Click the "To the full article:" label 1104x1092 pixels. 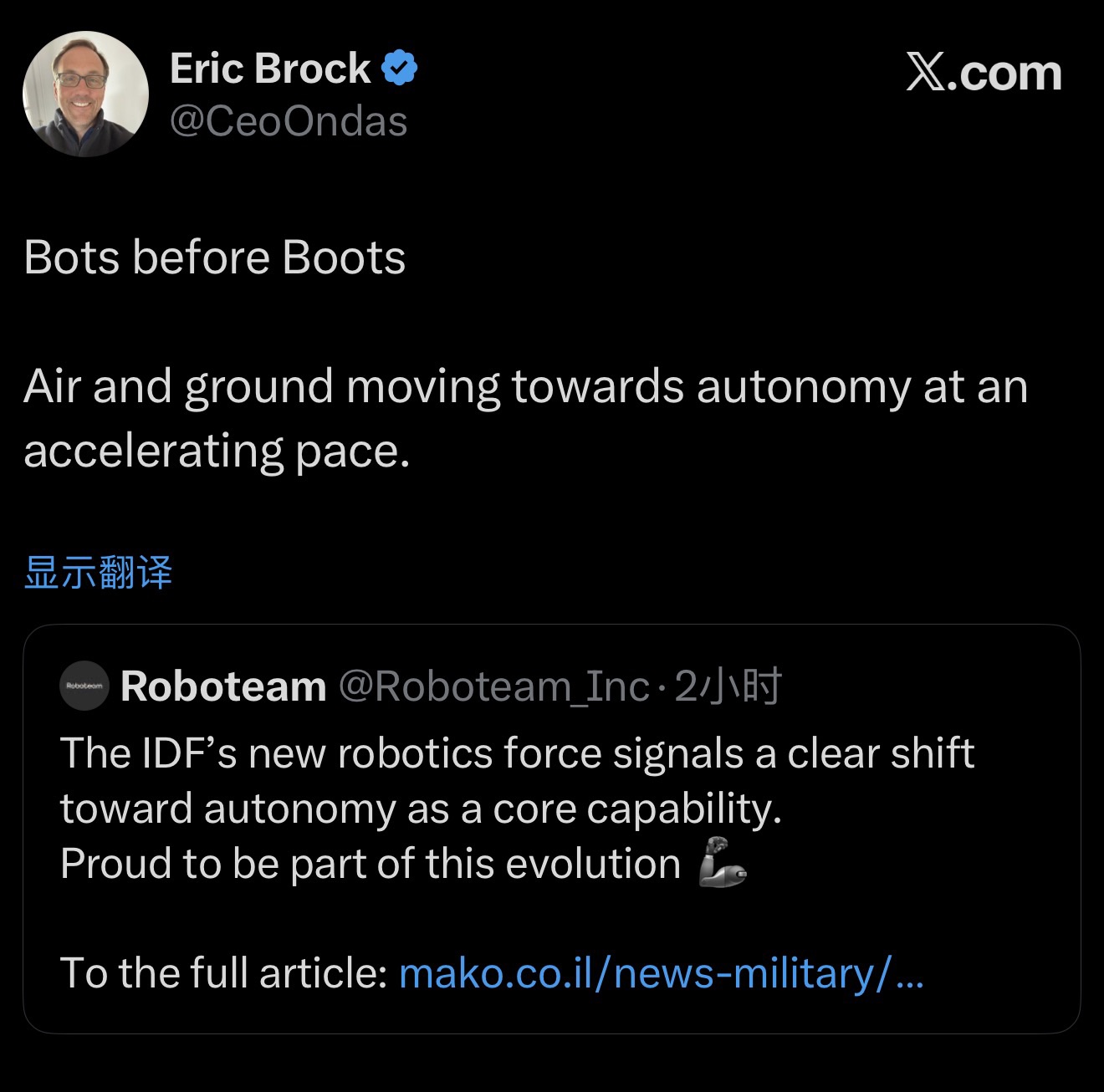click(223, 973)
